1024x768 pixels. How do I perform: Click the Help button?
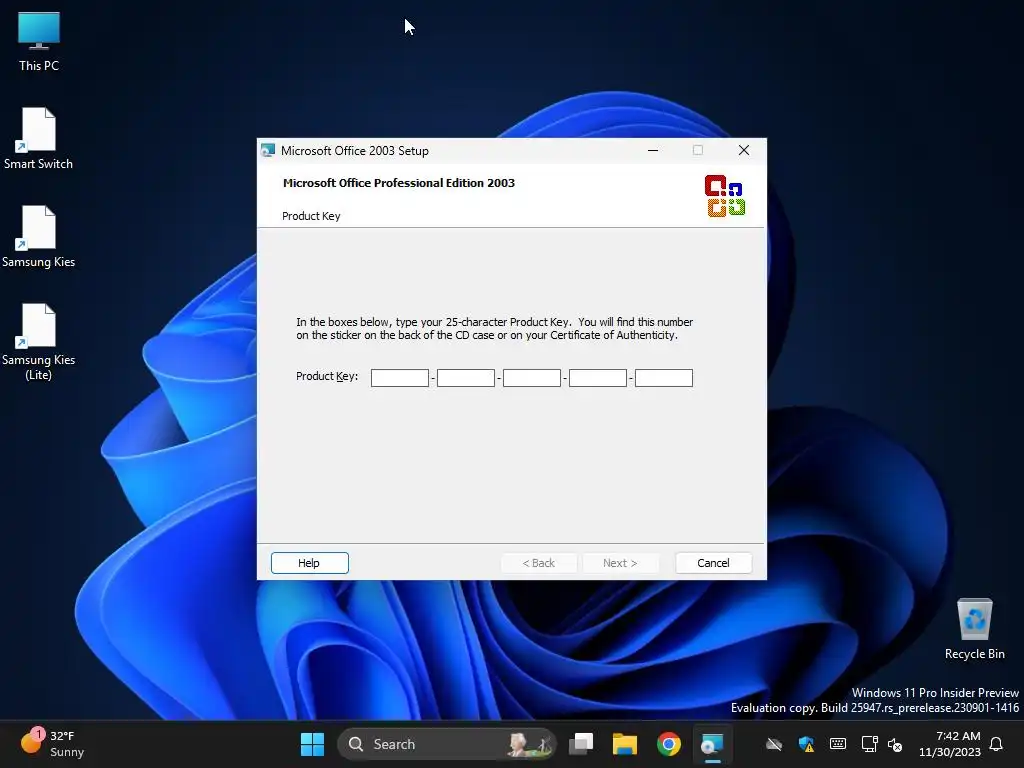pos(310,563)
